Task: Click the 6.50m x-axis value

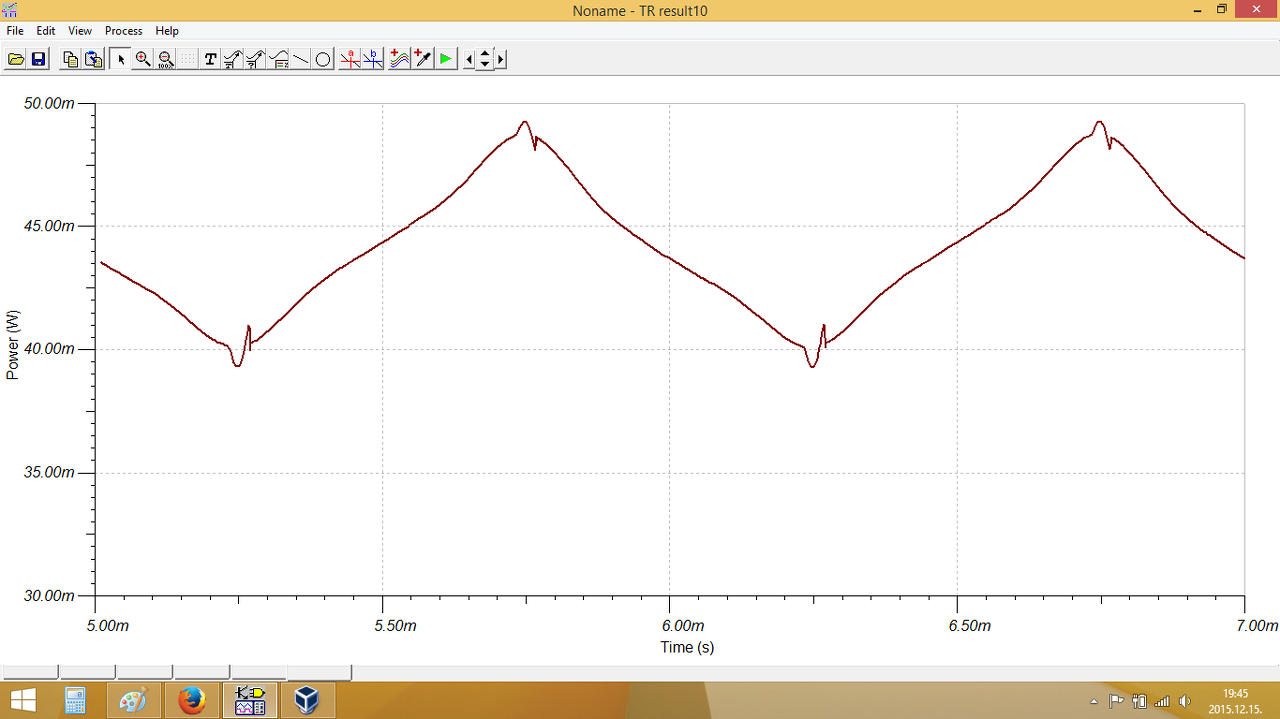Action: [969, 626]
